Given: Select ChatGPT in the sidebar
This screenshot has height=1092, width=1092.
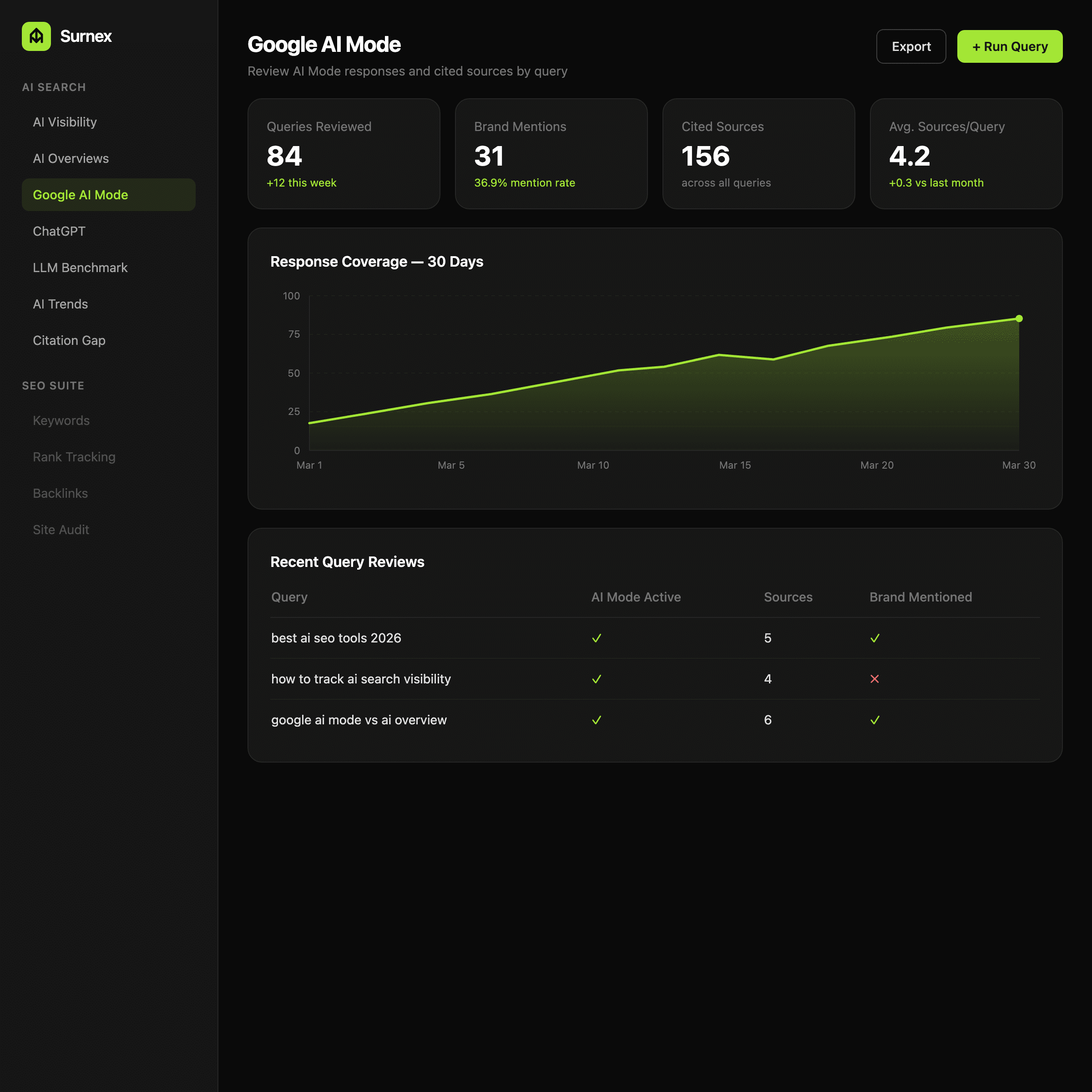Looking at the screenshot, I should 59,231.
